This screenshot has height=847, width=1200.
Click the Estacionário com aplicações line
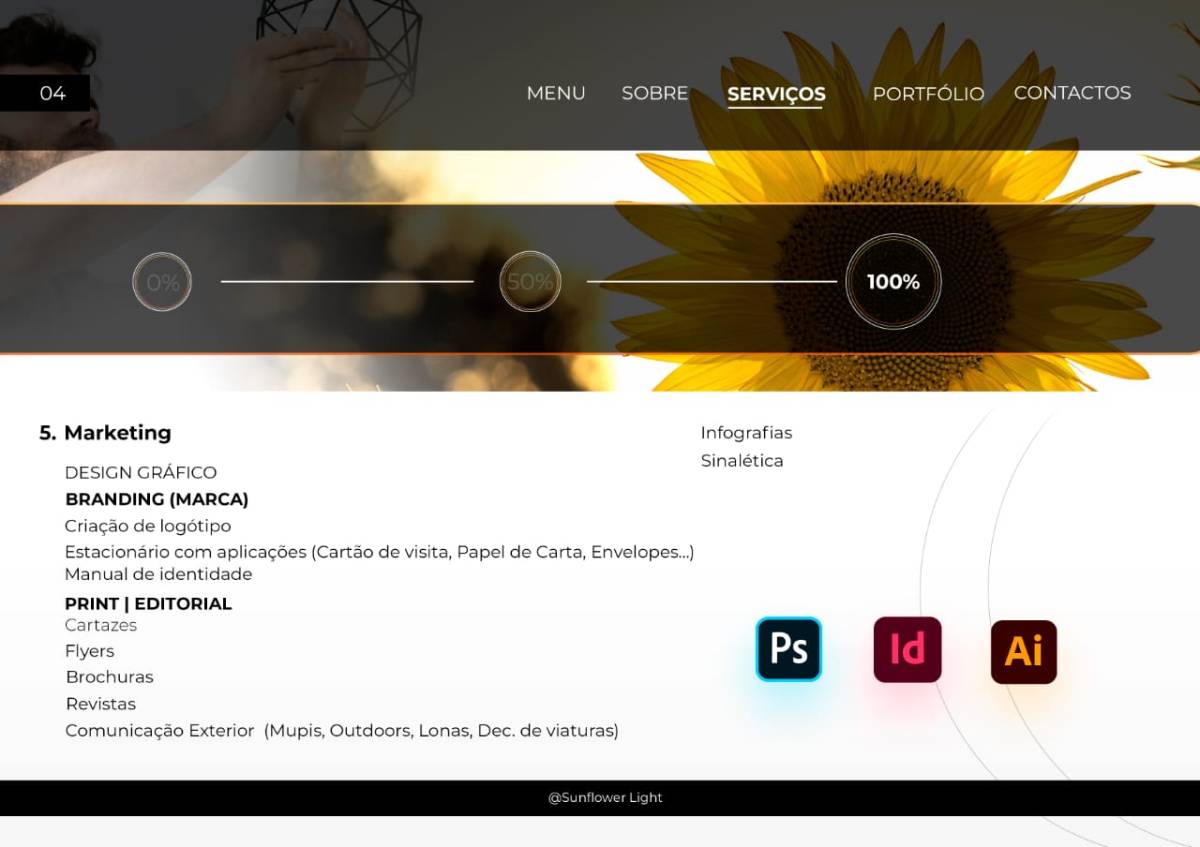[379, 552]
